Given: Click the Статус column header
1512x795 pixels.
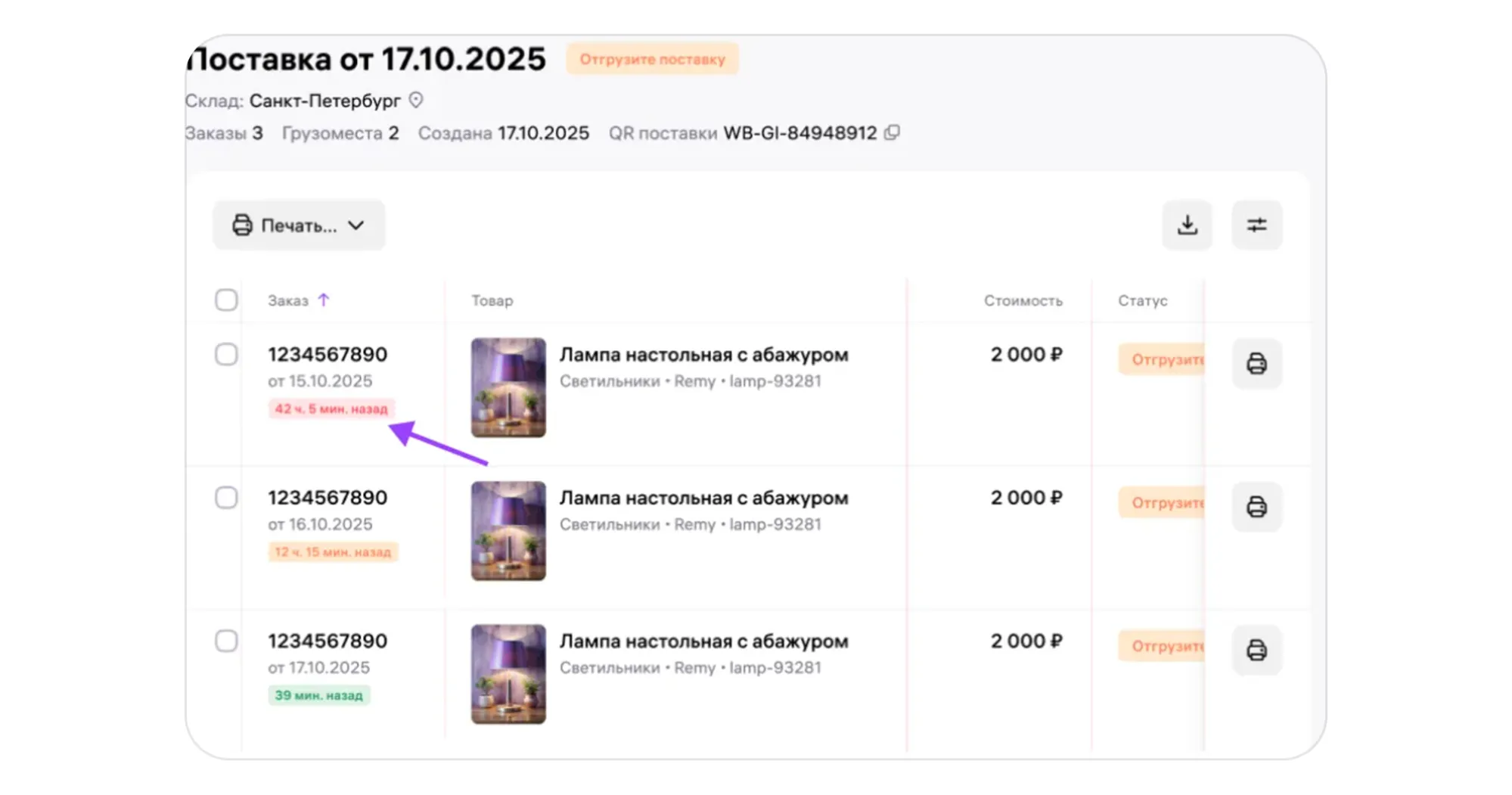Looking at the screenshot, I should tap(1142, 301).
